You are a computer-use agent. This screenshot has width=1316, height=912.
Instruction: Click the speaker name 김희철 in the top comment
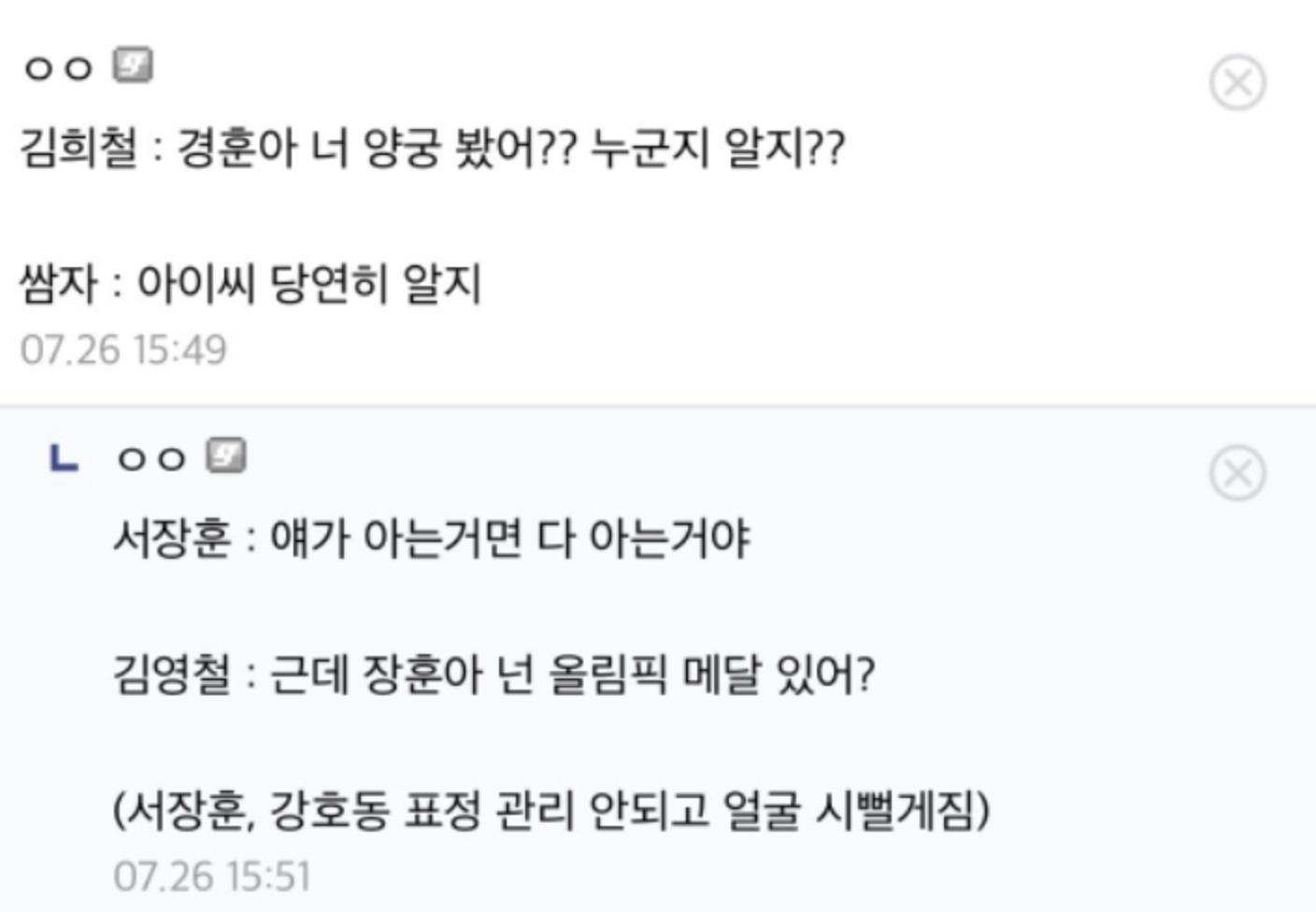[79, 148]
